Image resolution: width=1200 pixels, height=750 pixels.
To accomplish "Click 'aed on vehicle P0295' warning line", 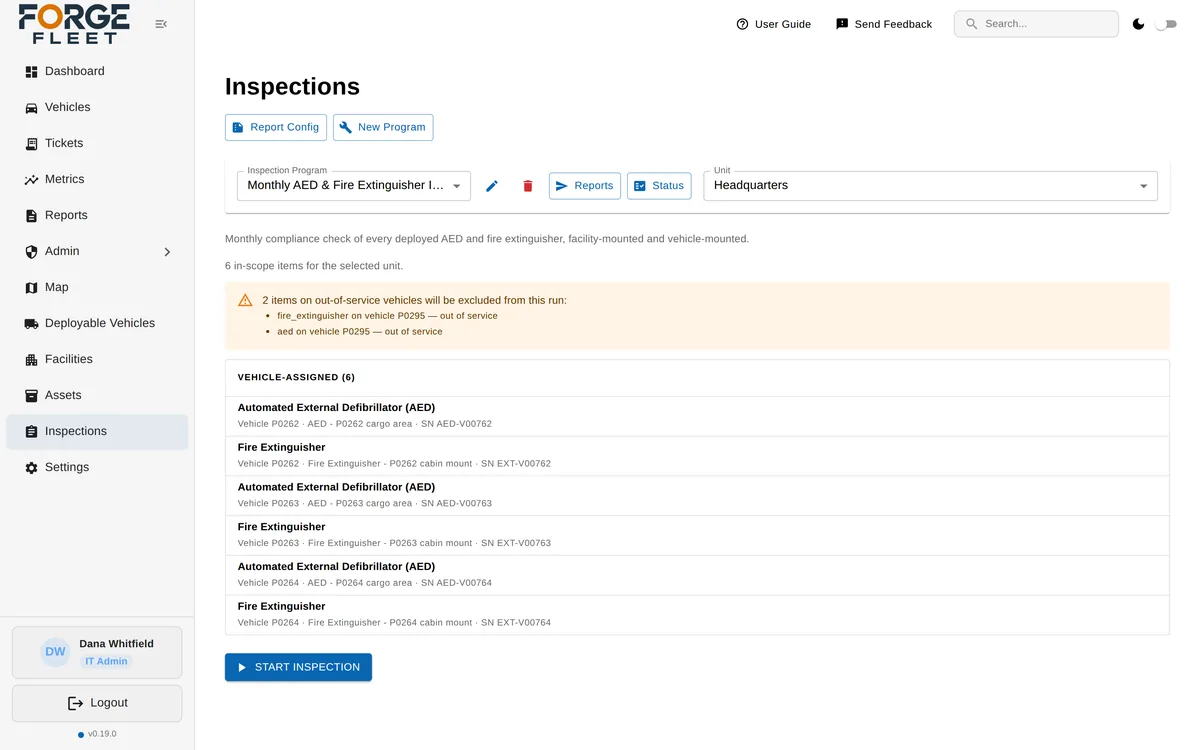I will 360,332.
